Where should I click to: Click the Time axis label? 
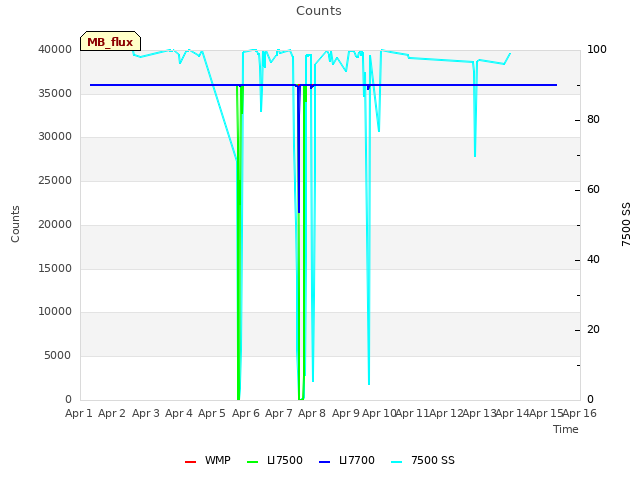566,429
